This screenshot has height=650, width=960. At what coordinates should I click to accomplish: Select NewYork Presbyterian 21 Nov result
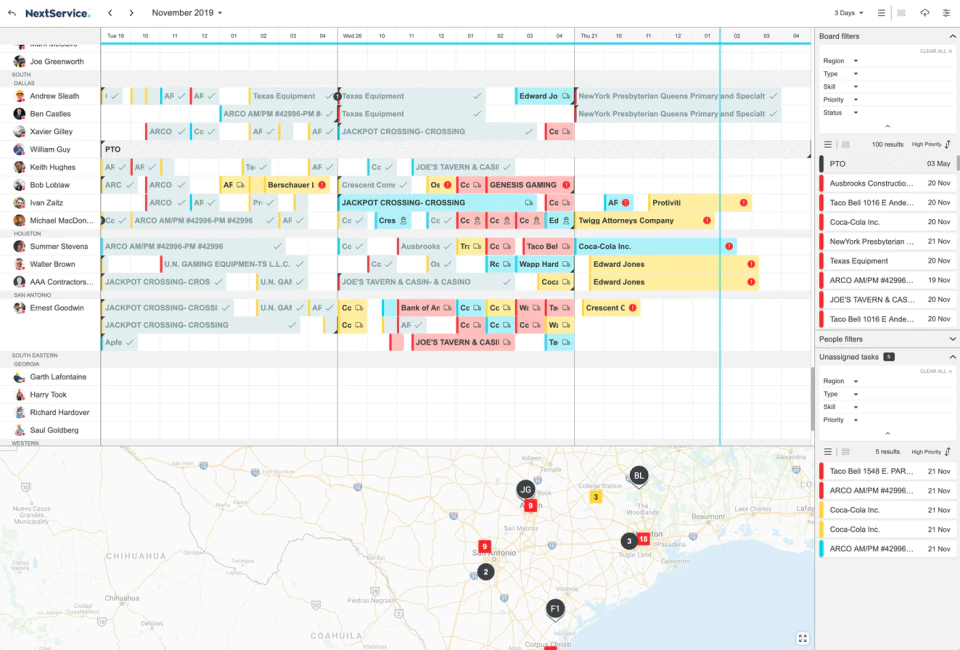[886, 241]
